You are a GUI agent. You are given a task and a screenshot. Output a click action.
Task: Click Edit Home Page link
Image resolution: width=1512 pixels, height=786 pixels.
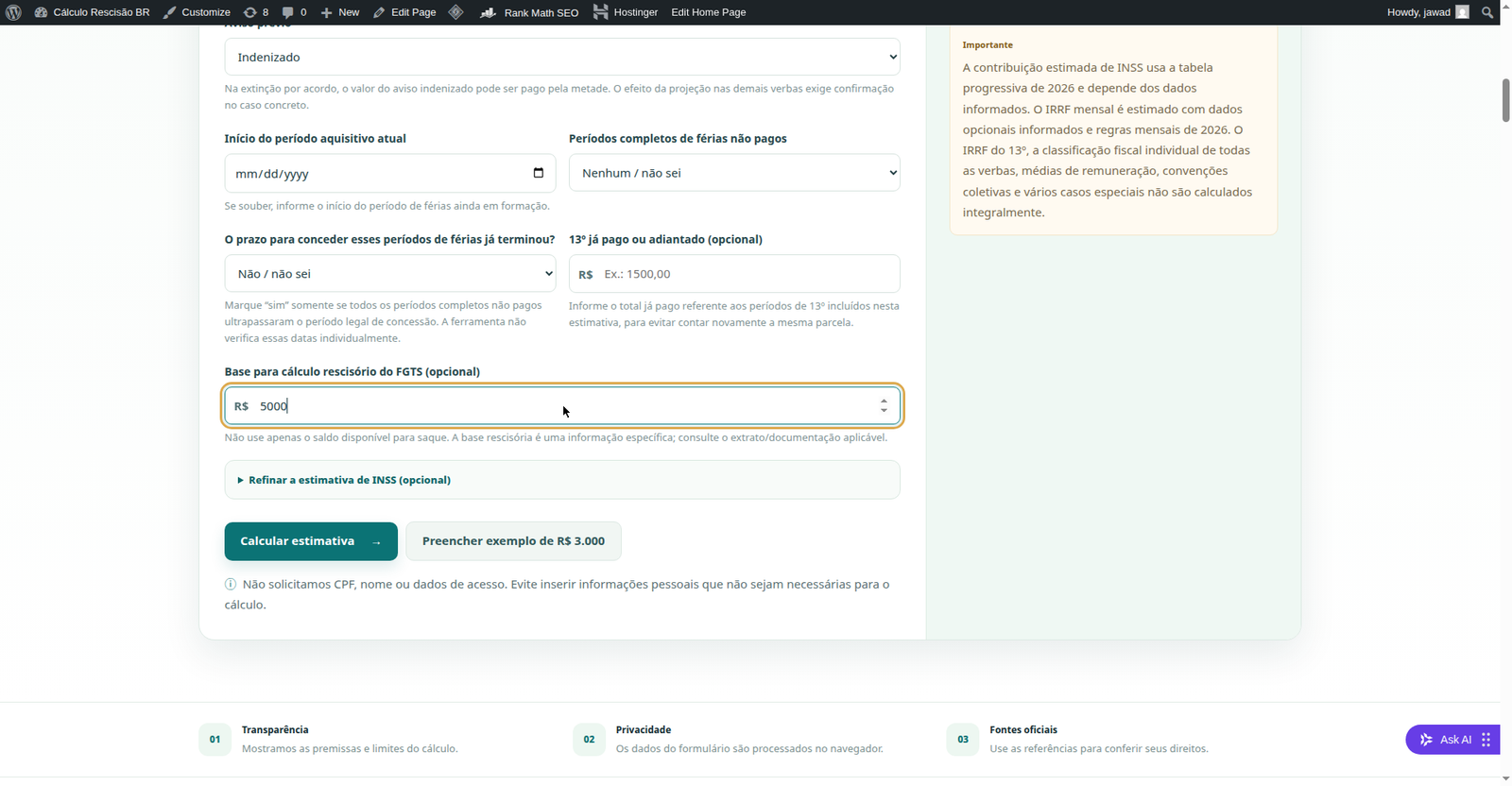click(x=709, y=12)
